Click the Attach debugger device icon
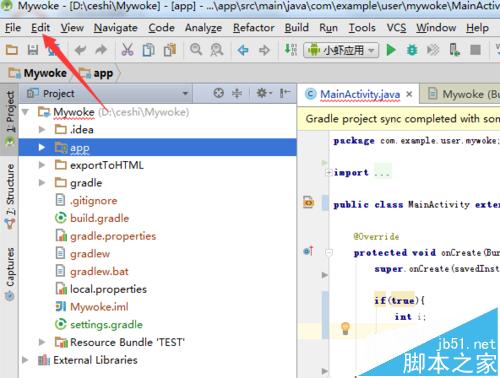This screenshot has width=500, height=378. 454,50
